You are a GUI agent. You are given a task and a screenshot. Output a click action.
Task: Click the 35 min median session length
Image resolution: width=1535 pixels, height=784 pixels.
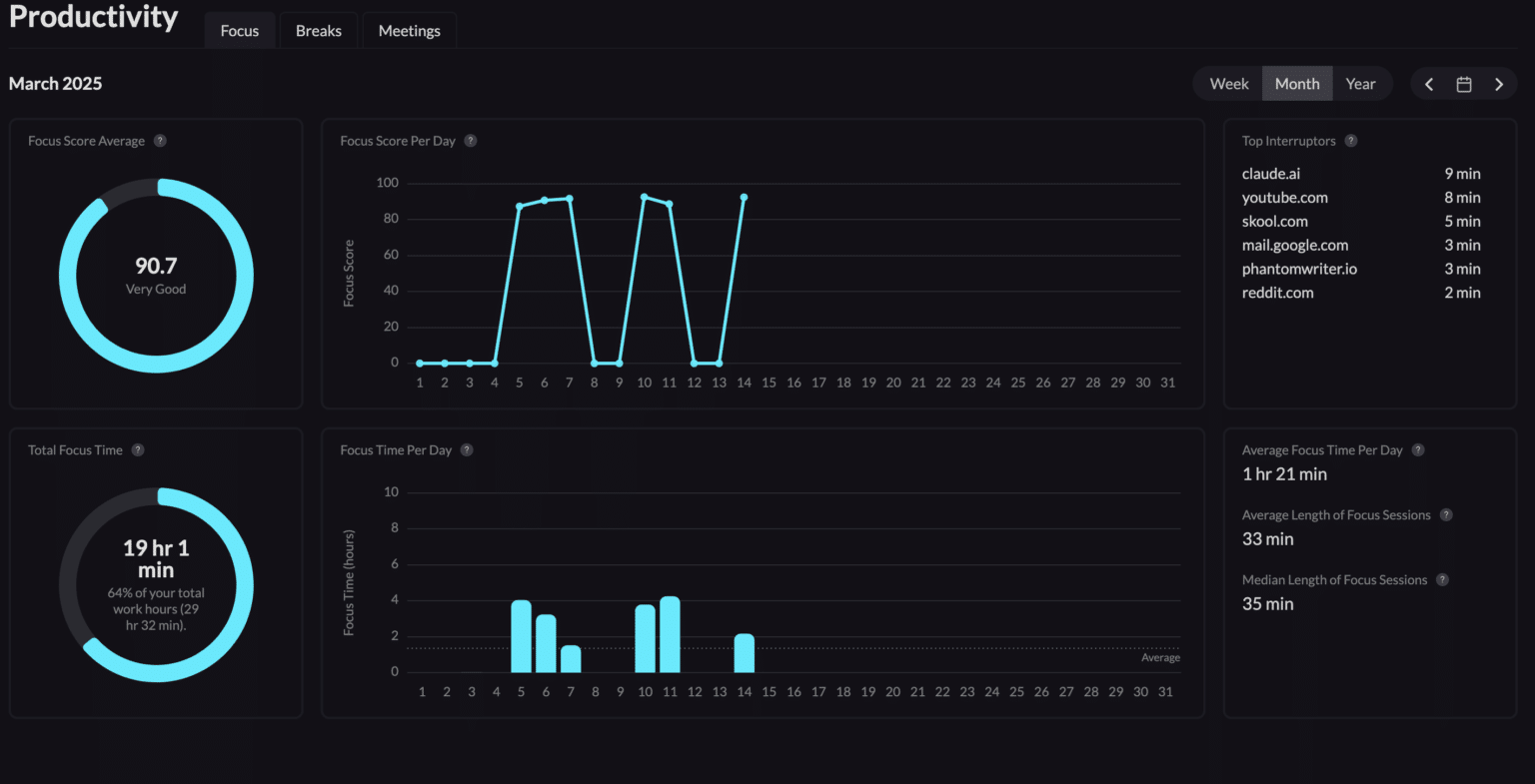point(1268,604)
